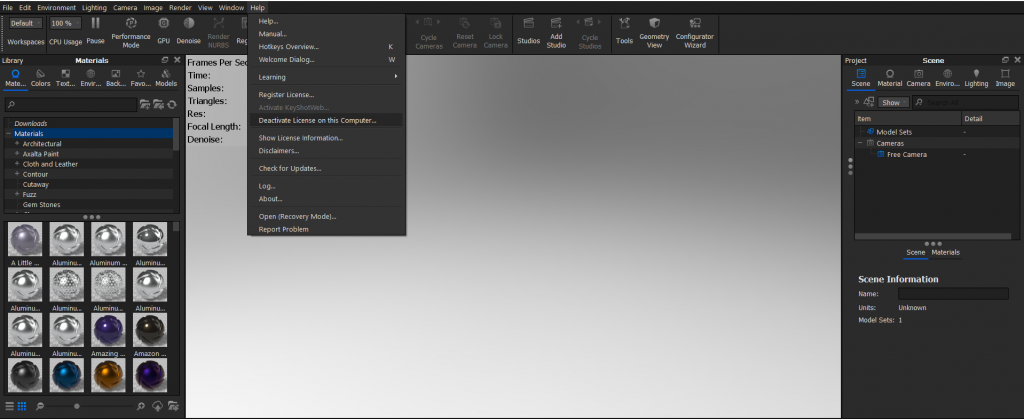Toggle the Pause render button
The width and height of the screenshot is (1024, 419).
[x=95, y=30]
